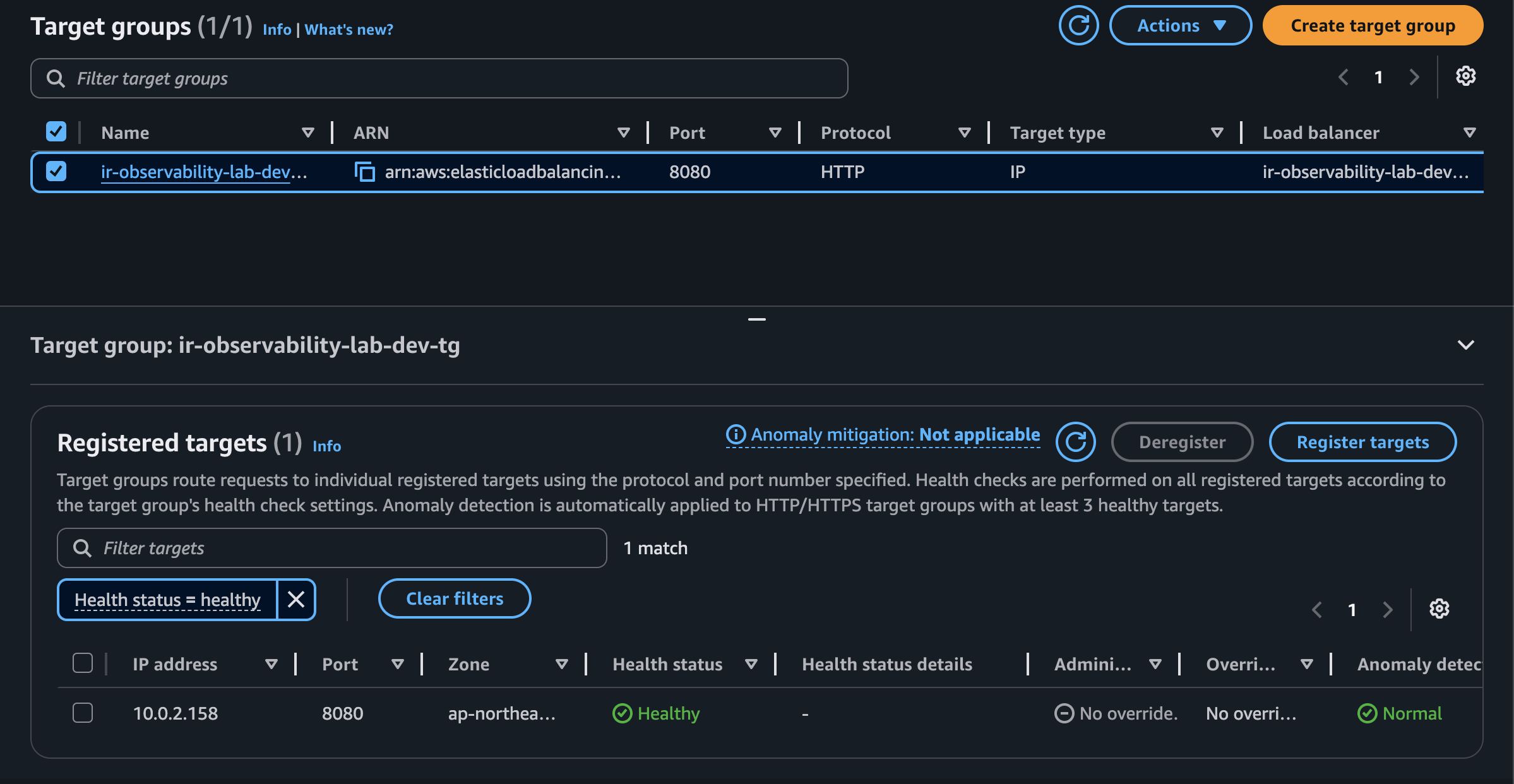Go to previous page of registered targets

(x=1317, y=610)
